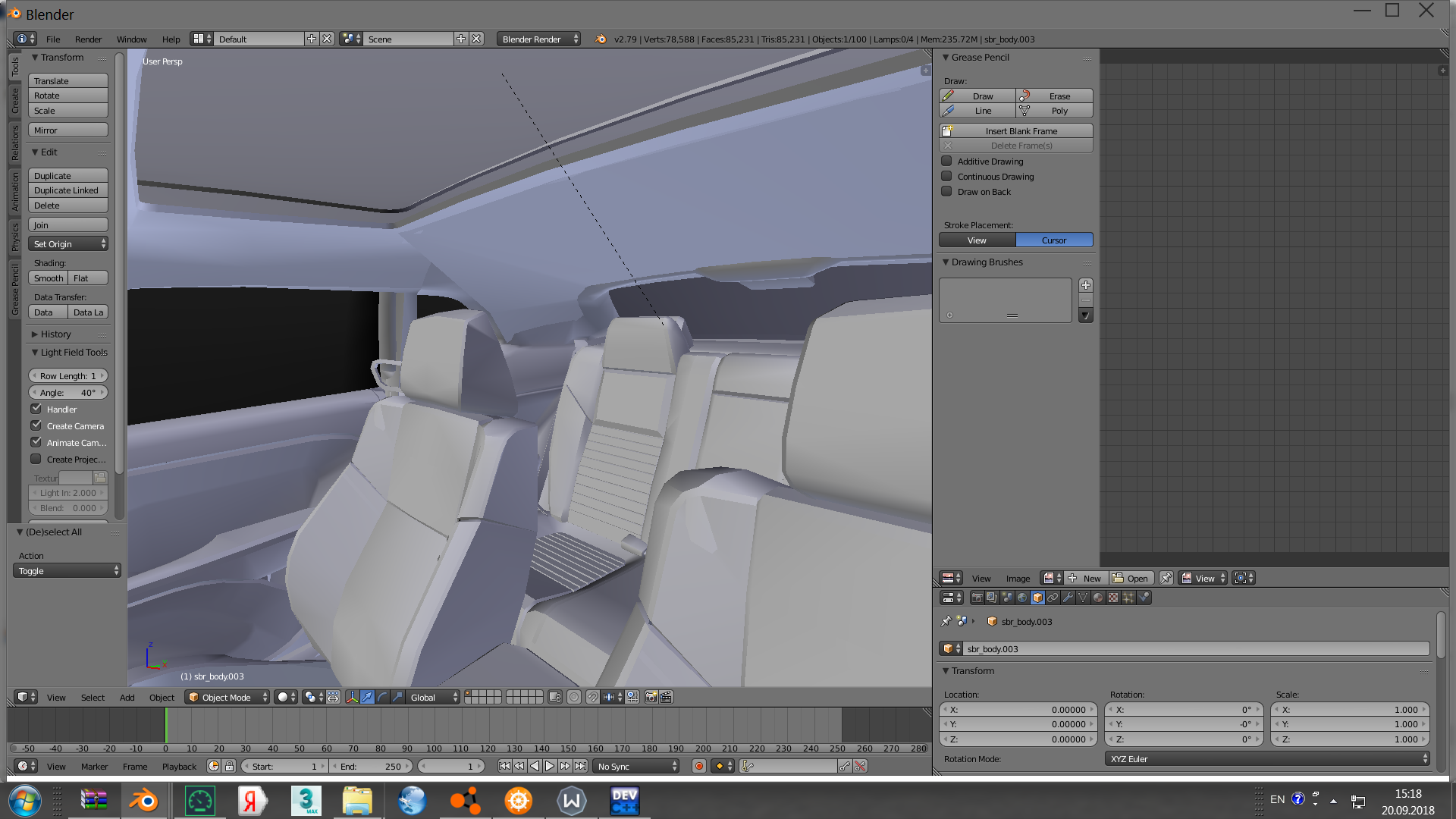Click the Duplicate Linked button
The width and height of the screenshot is (1456, 819).
pyautogui.click(x=68, y=190)
